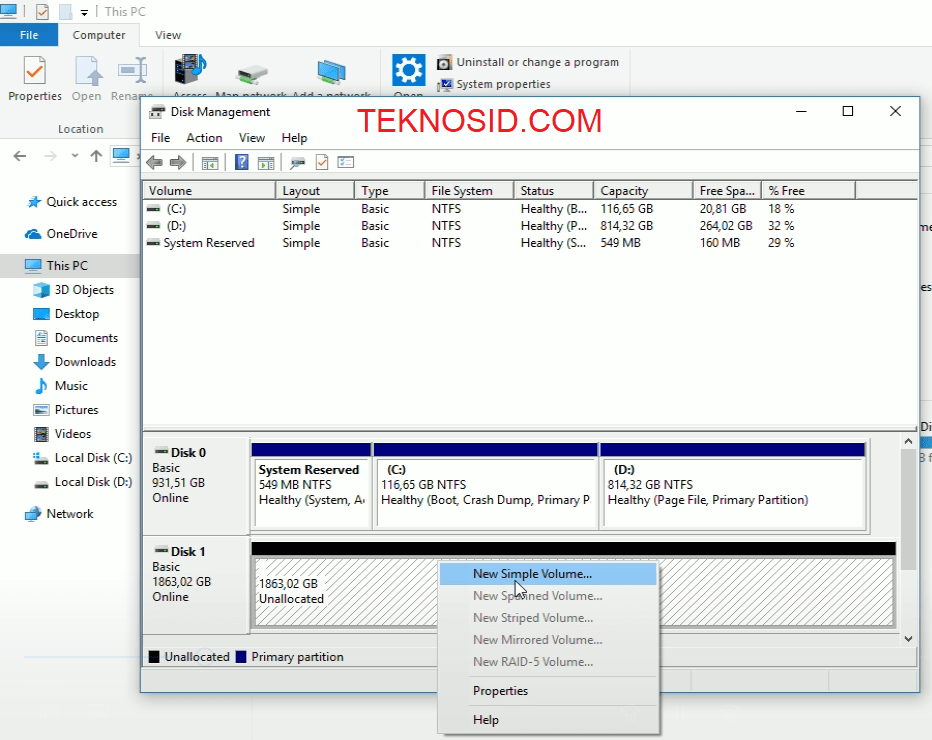Open the Customize Quick Access Toolbar dropdown

click(x=84, y=12)
